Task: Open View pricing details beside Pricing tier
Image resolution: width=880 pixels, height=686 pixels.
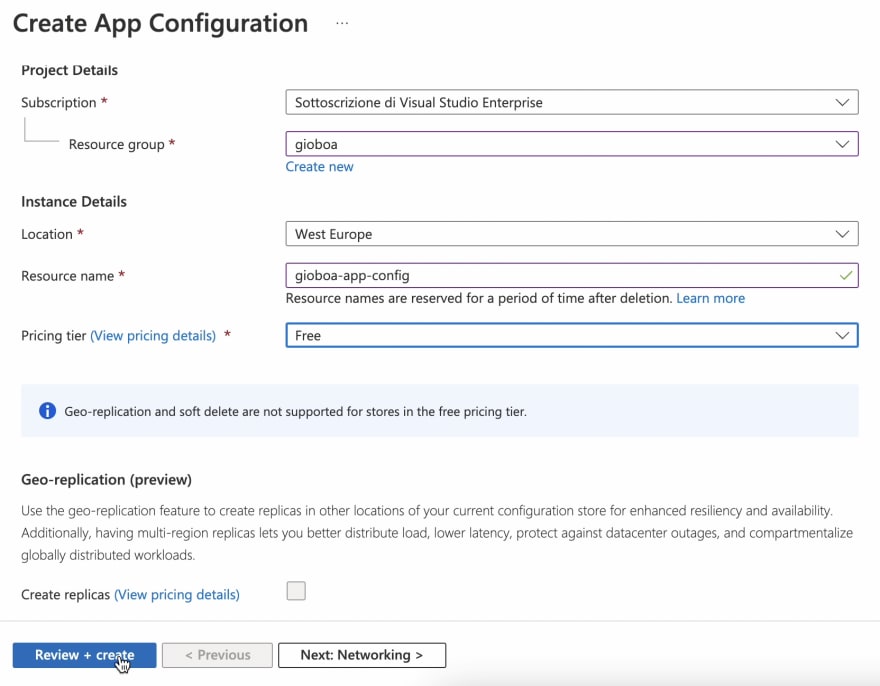Action: pos(153,336)
